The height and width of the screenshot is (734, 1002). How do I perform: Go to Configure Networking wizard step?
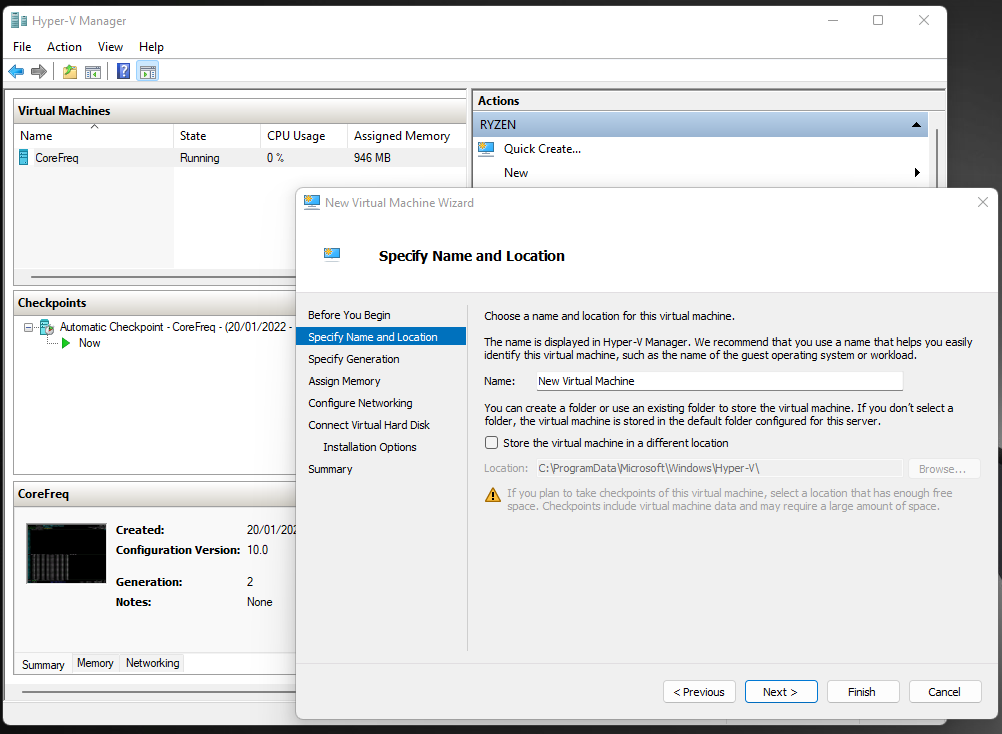coord(360,403)
